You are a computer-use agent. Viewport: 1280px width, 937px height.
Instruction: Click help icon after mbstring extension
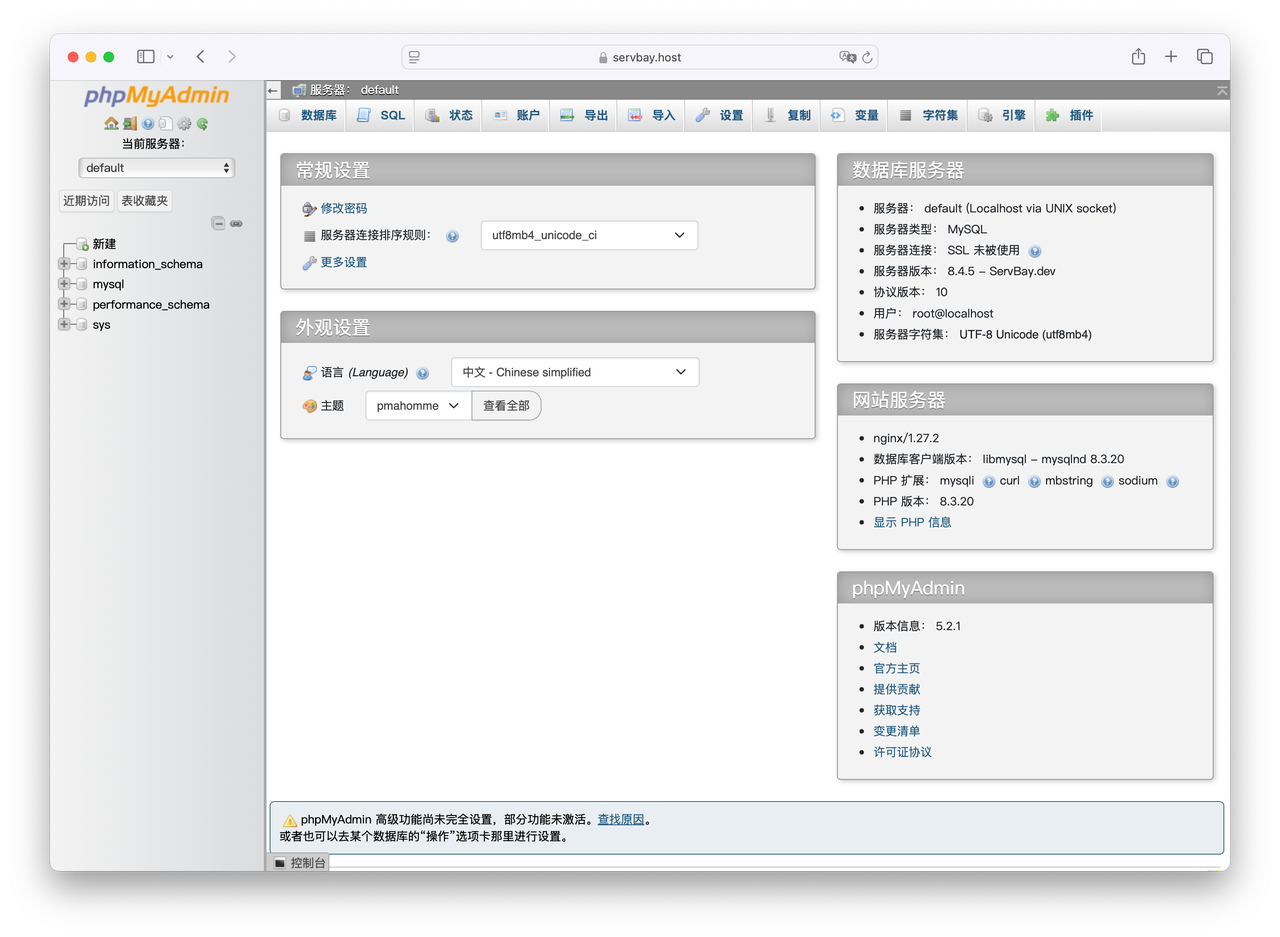[1107, 481]
